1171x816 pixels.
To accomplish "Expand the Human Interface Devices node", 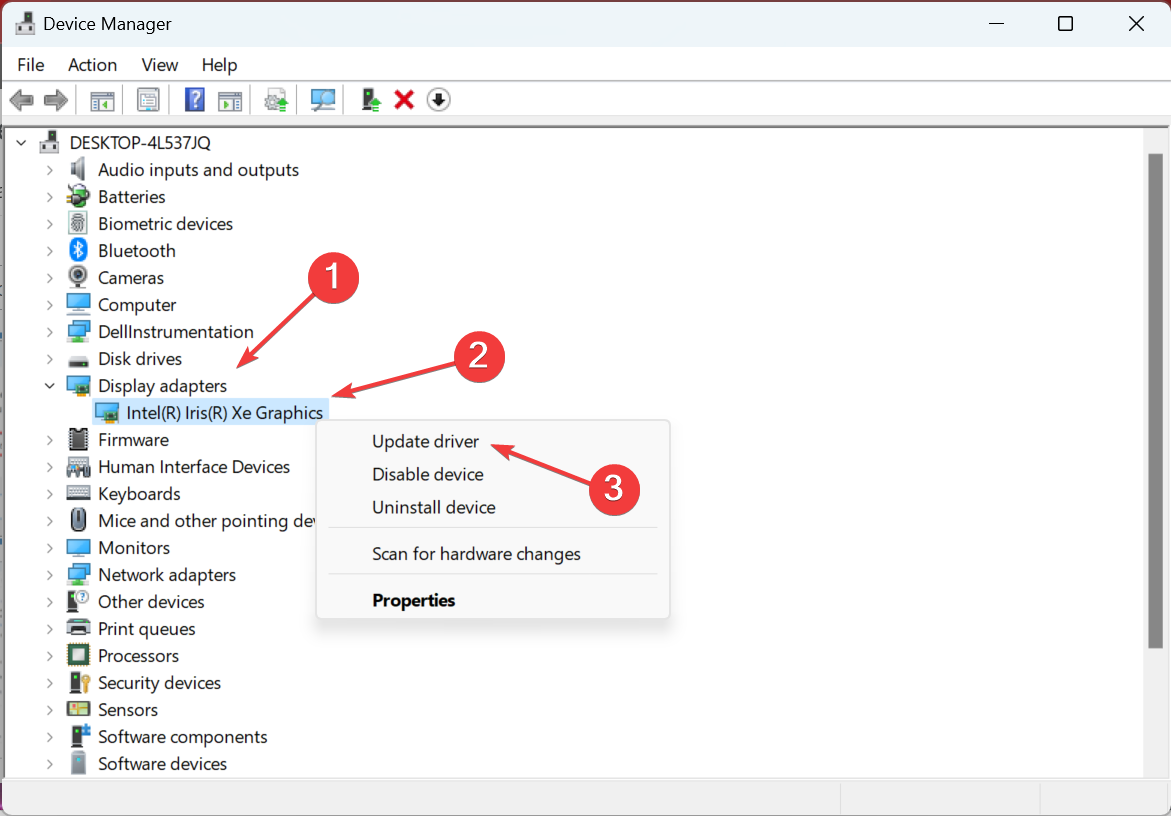I will click(x=49, y=467).
